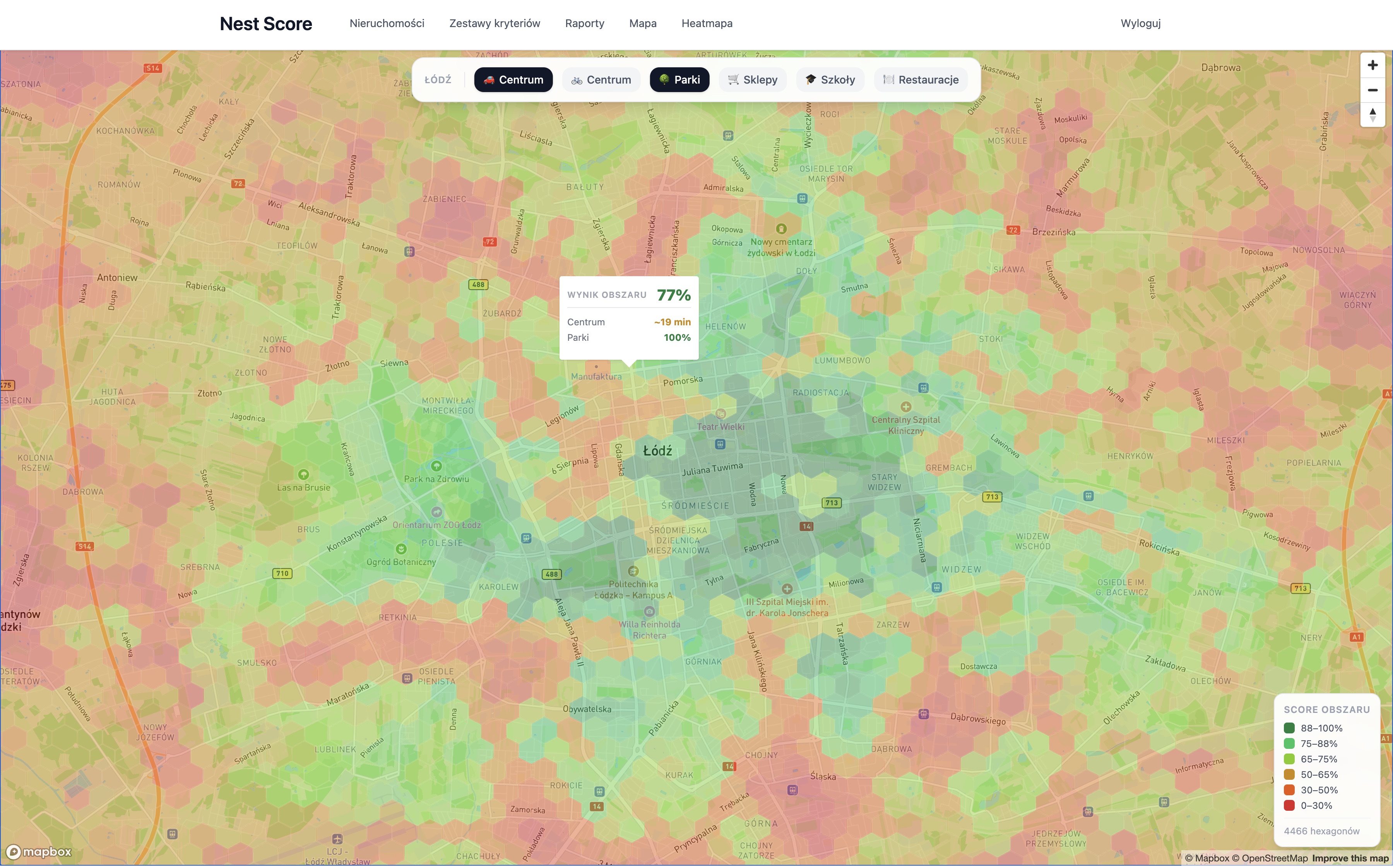
Task: Reset map bearing with the compass button
Action: point(1372,115)
